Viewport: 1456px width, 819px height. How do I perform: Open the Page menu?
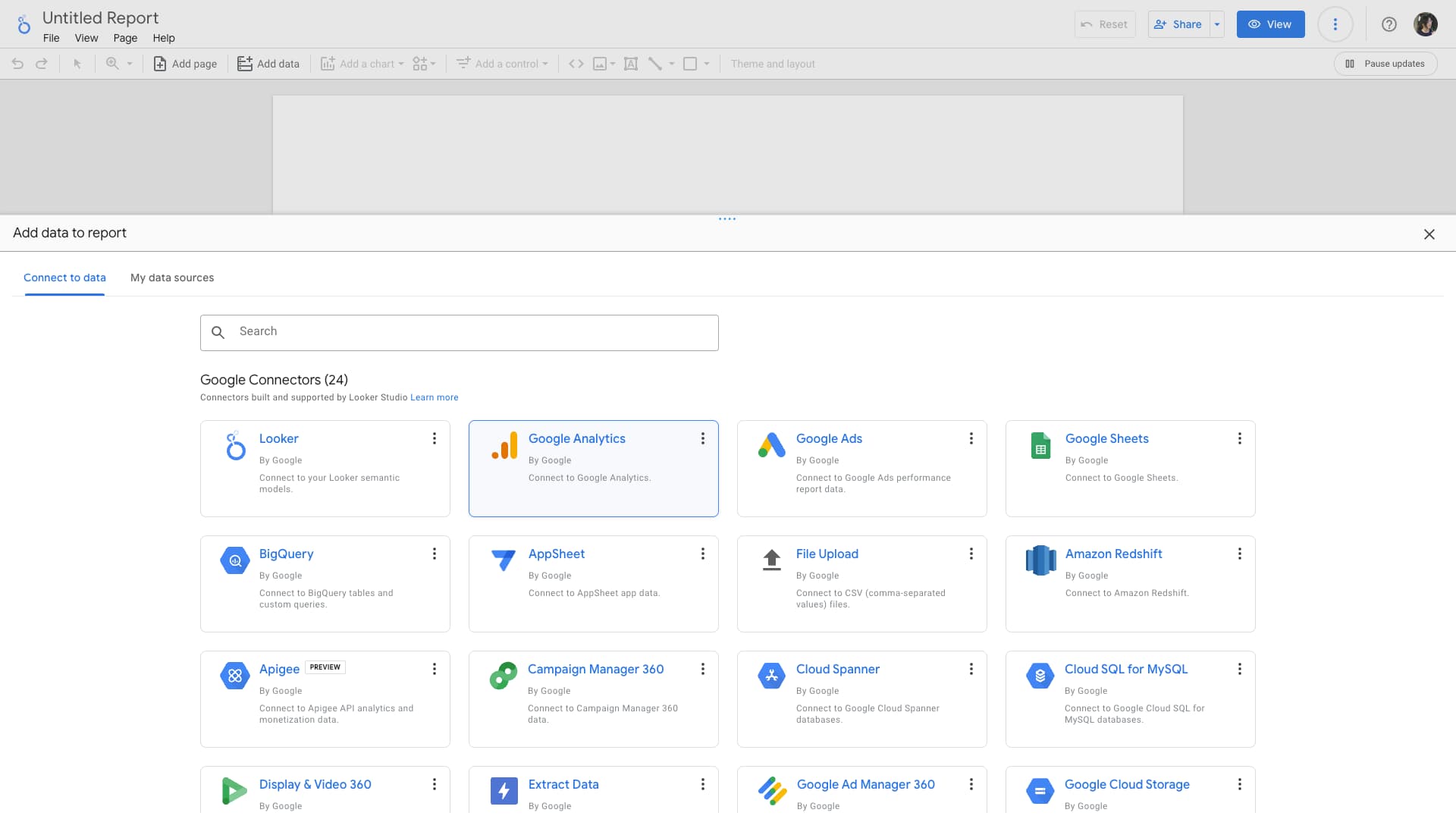pyautogui.click(x=125, y=38)
